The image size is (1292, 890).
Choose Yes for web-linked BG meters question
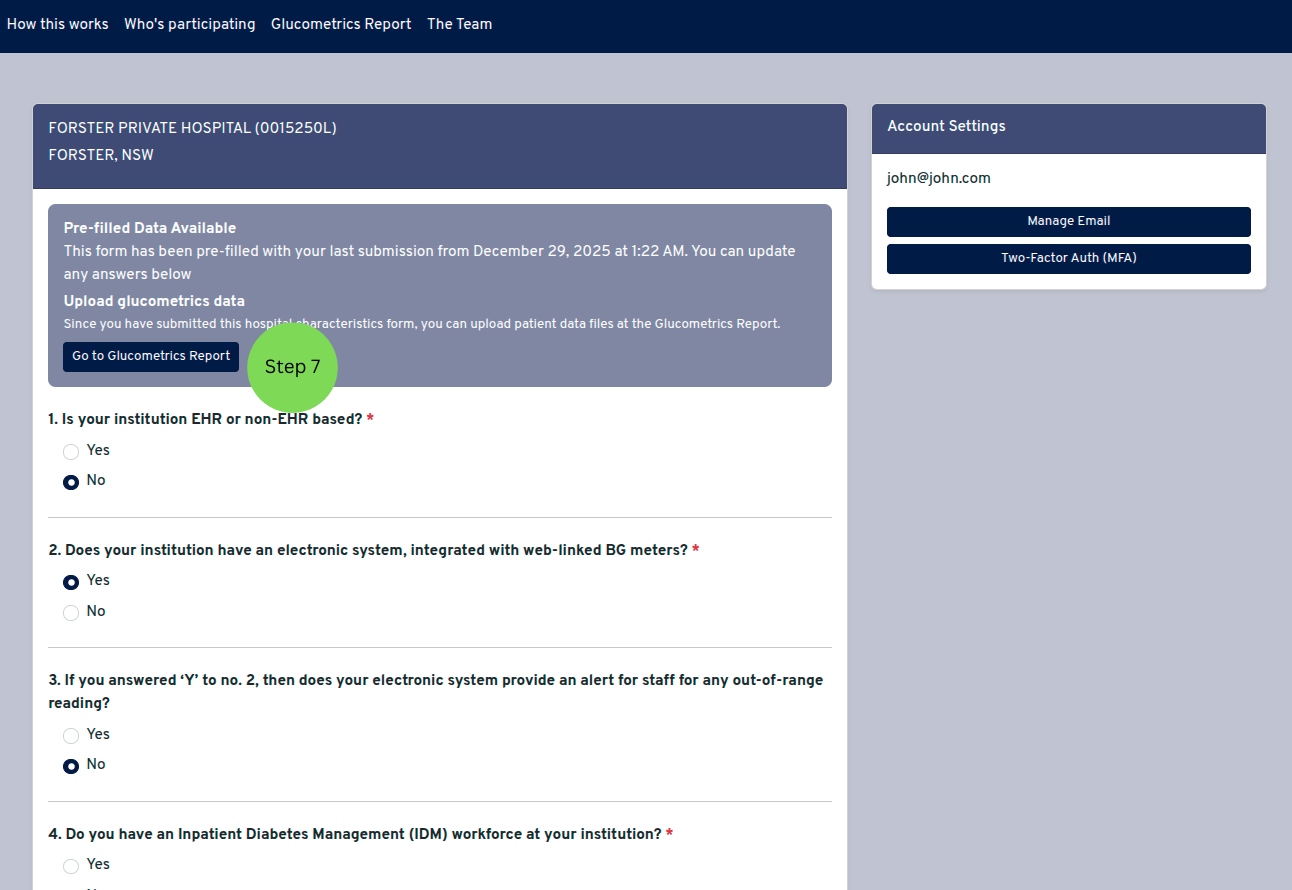point(71,582)
